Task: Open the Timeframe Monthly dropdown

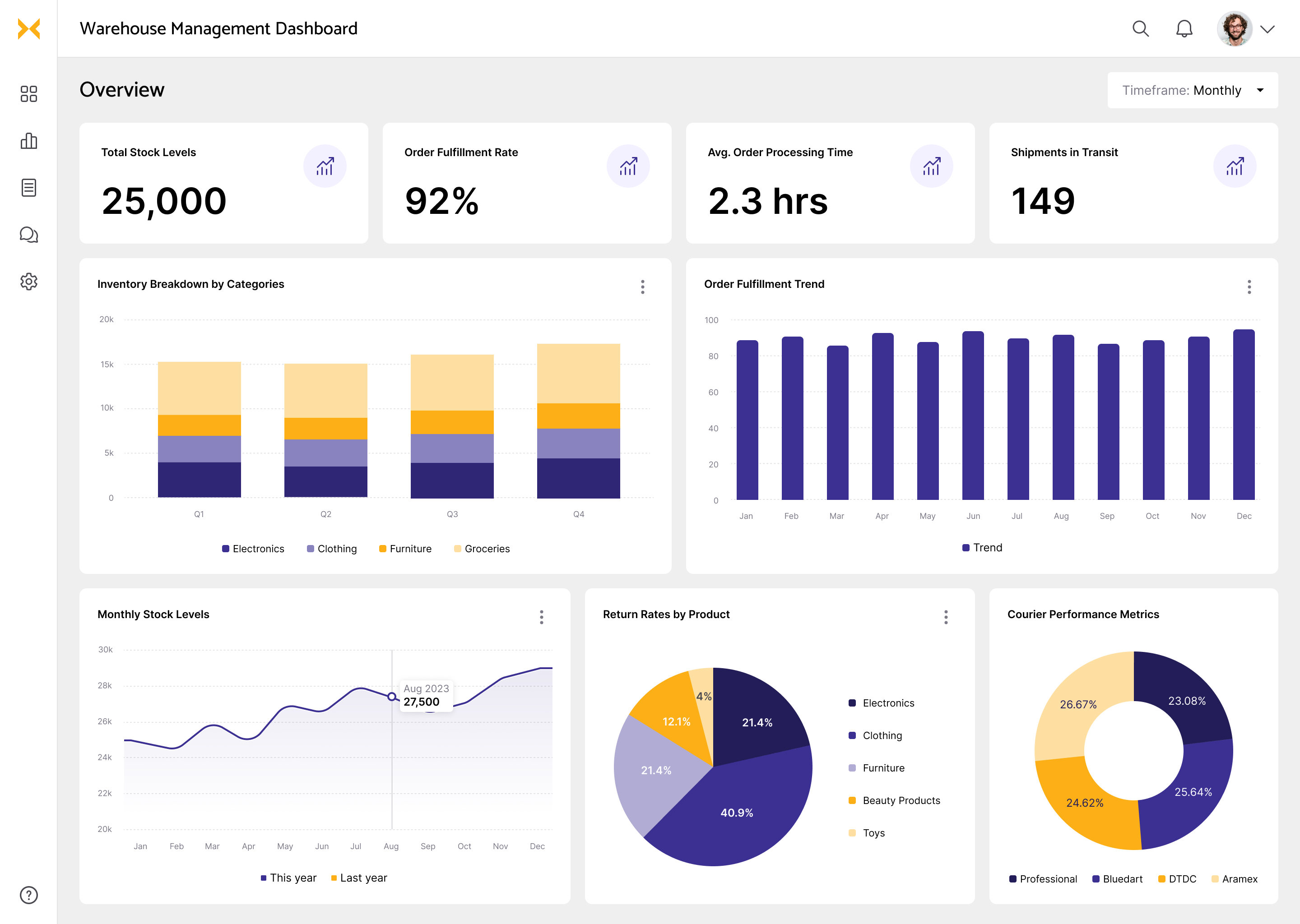Action: coord(1193,91)
